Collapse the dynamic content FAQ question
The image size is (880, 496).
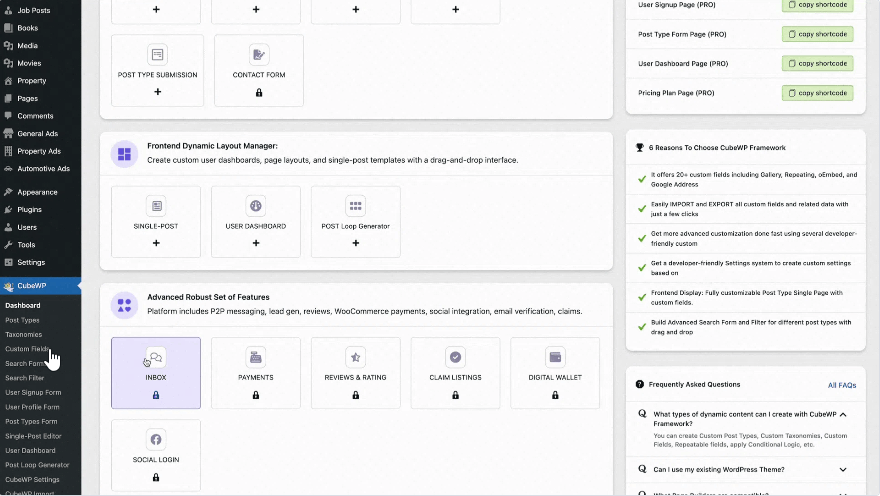(843, 414)
